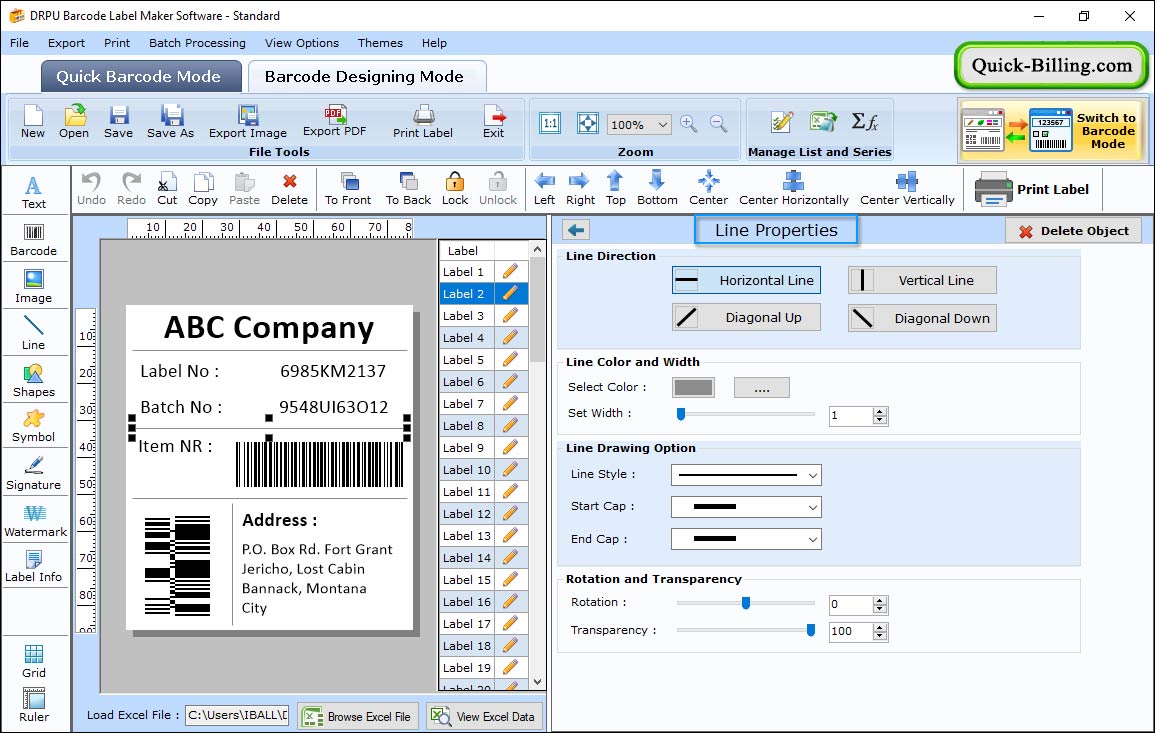Decrease the Transparency spinner value

point(880,636)
